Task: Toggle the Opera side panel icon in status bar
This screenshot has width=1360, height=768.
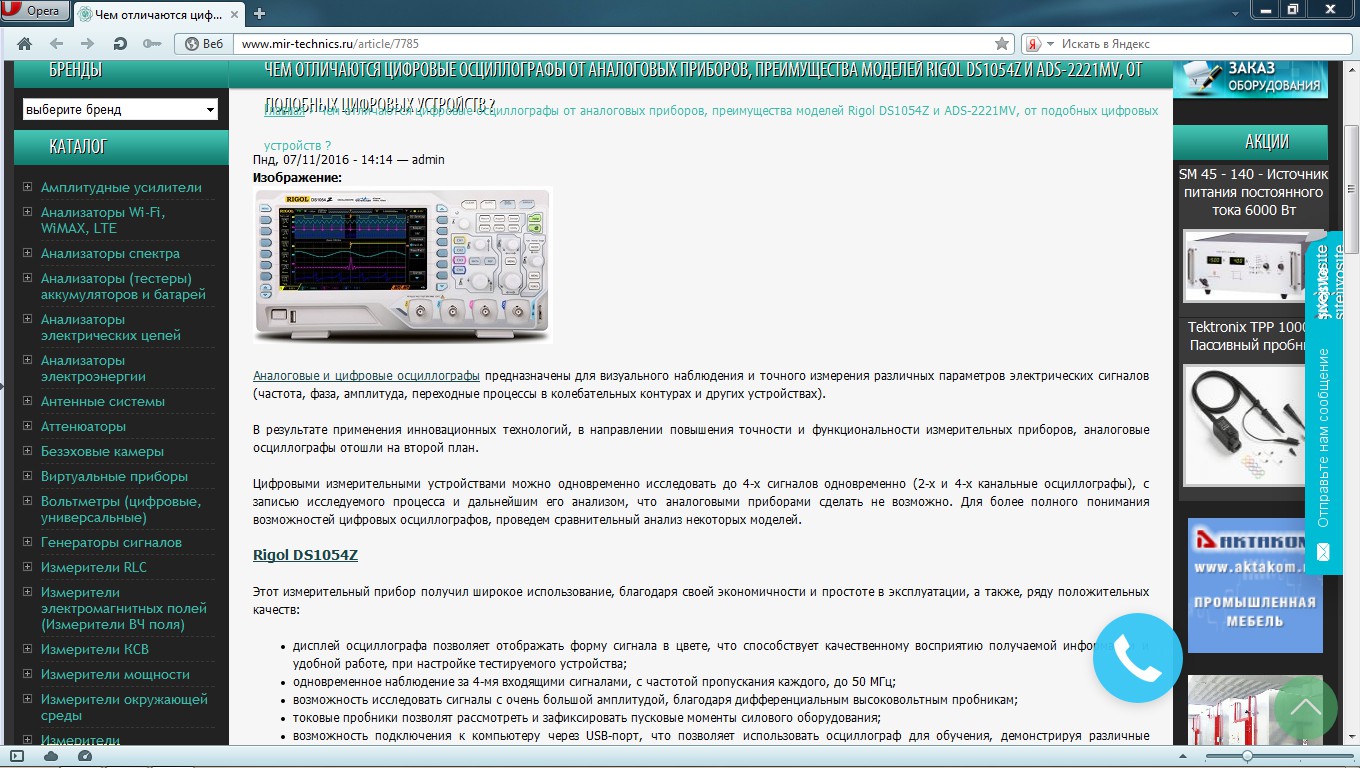Action: [x=17, y=756]
